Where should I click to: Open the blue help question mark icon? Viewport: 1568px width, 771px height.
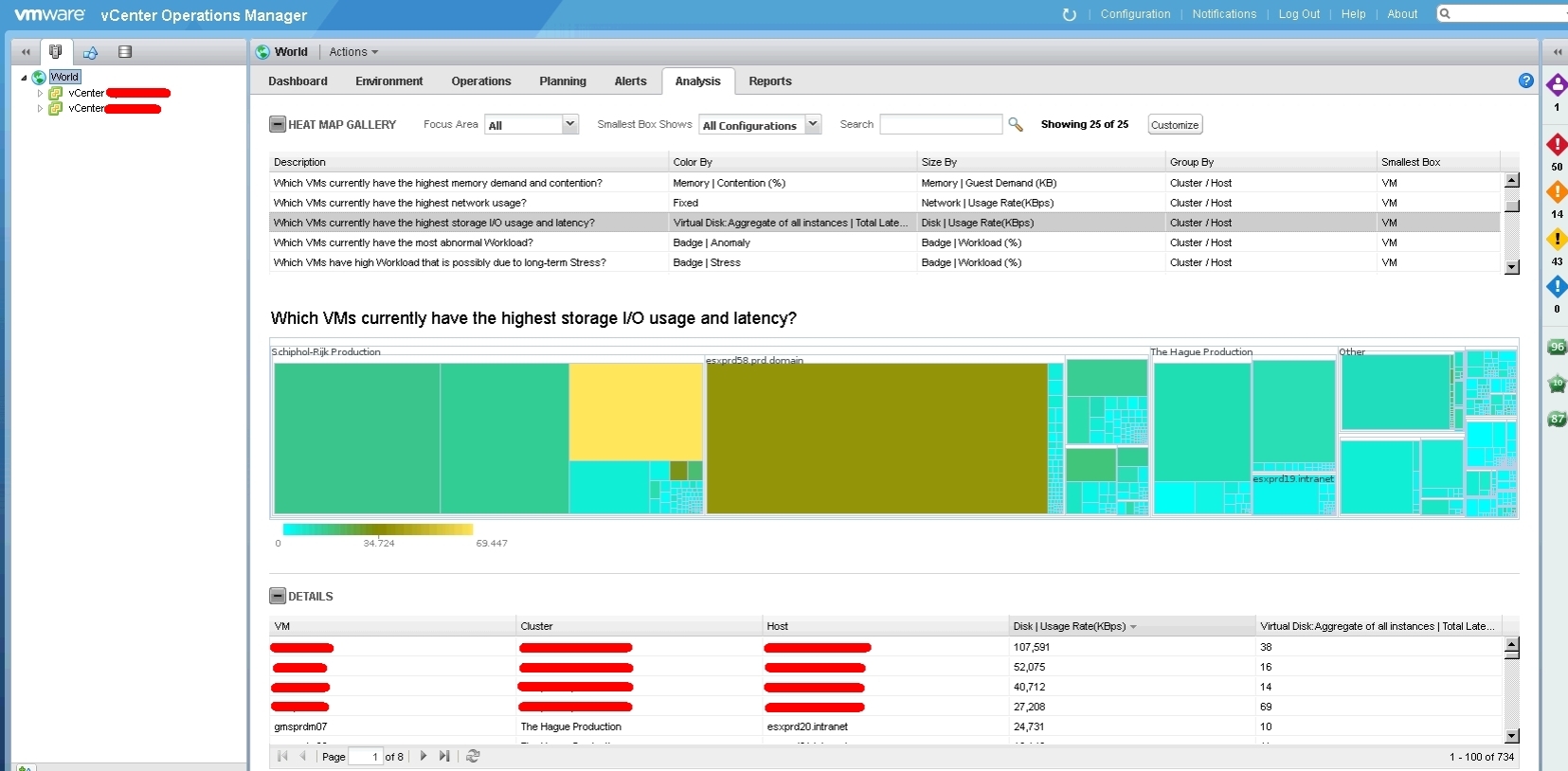(x=1526, y=81)
